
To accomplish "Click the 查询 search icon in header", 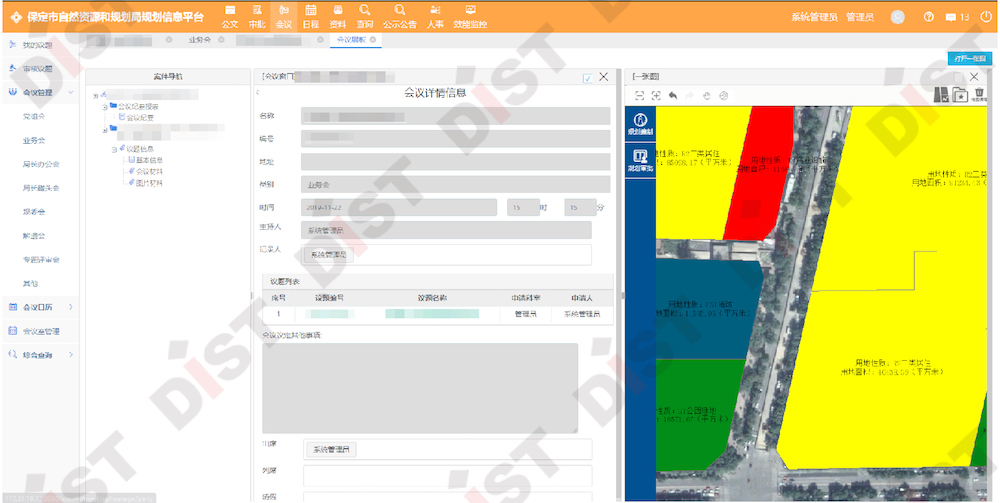I will point(365,15).
